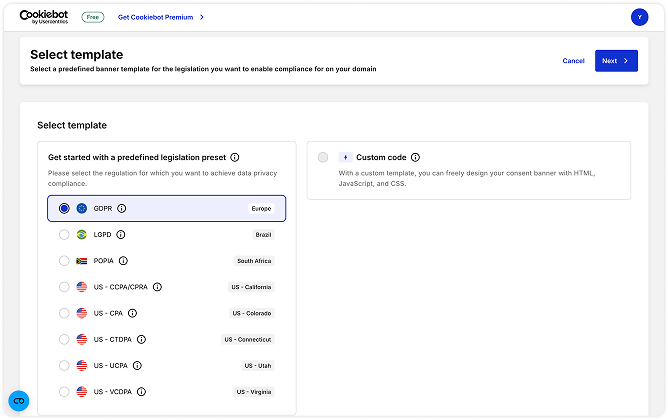Show info for POPIA template
This screenshot has width=668, height=420.
point(123,261)
